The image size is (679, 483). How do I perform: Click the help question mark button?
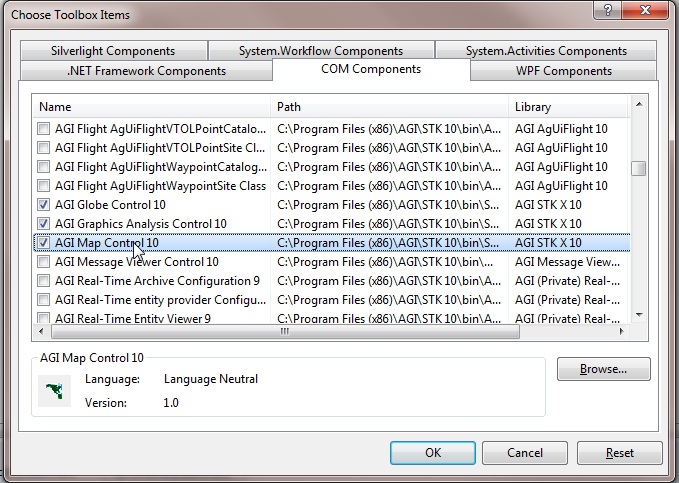pyautogui.click(x=603, y=10)
